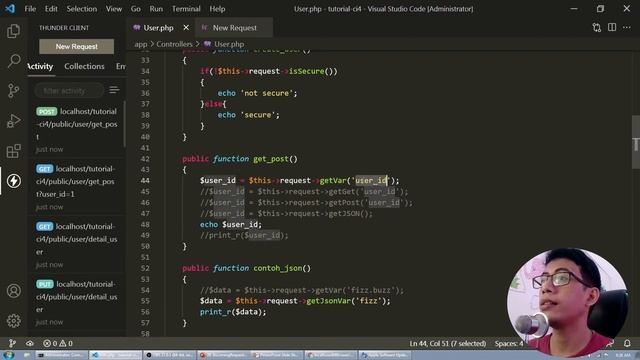Screen dimensions: 640x360
Task: Select the Thunder Client lightning icon
Action: (13, 181)
